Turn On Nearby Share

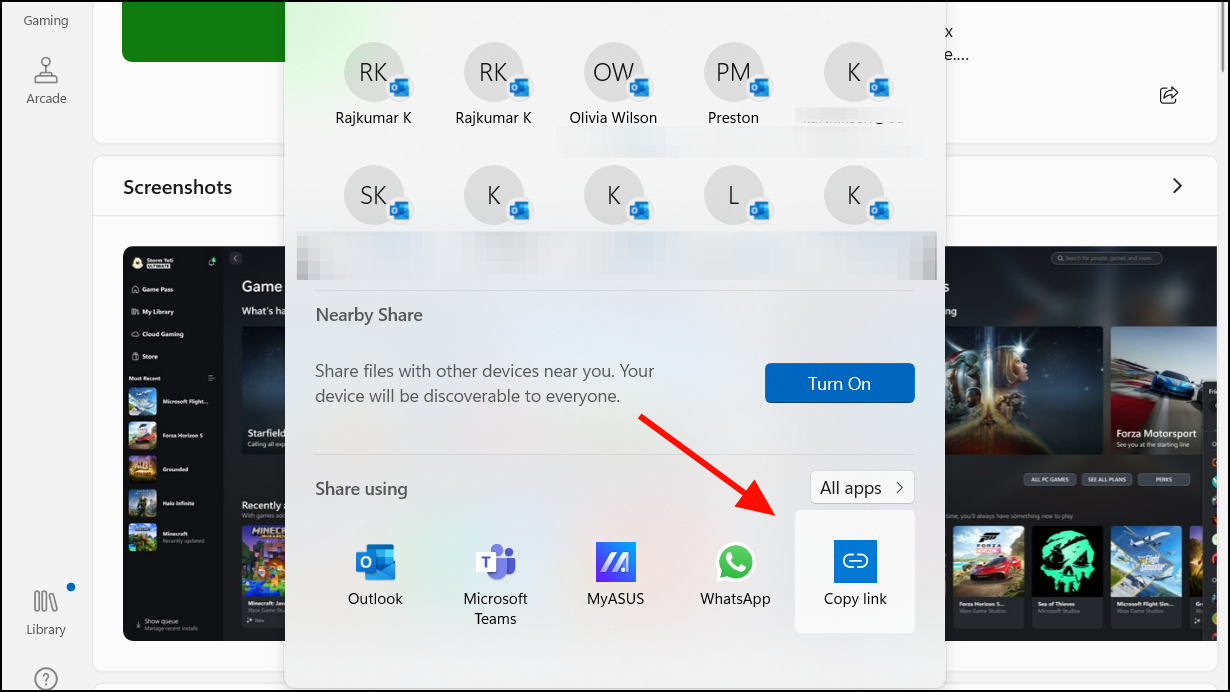pos(839,383)
